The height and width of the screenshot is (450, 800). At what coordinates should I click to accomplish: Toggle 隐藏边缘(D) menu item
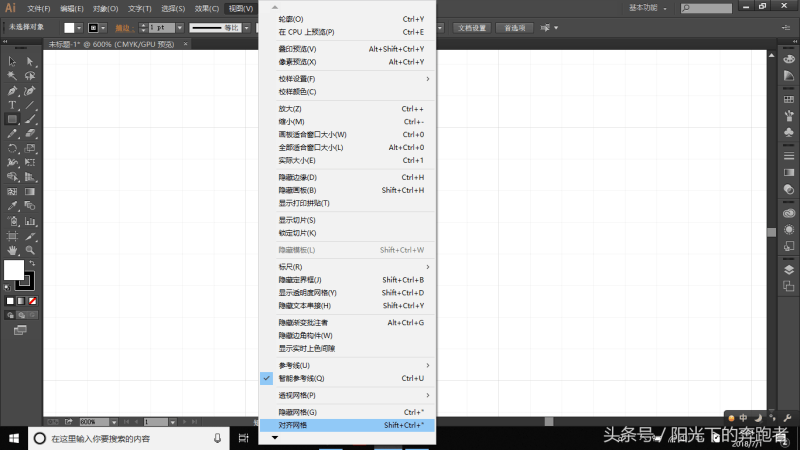click(347, 178)
